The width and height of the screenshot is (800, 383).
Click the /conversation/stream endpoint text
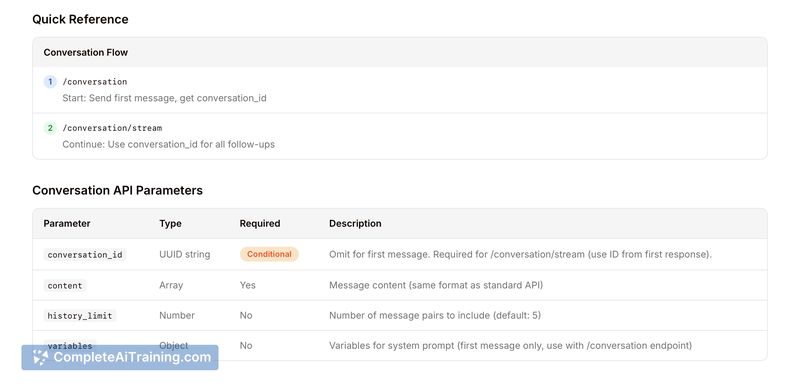pyautogui.click(x=112, y=128)
